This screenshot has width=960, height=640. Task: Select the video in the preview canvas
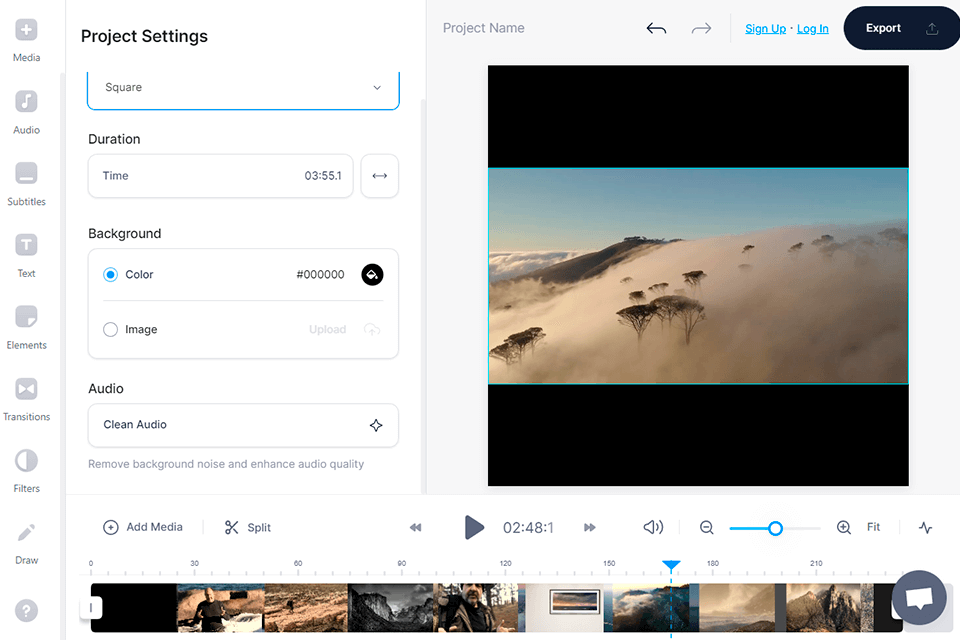[x=698, y=276]
